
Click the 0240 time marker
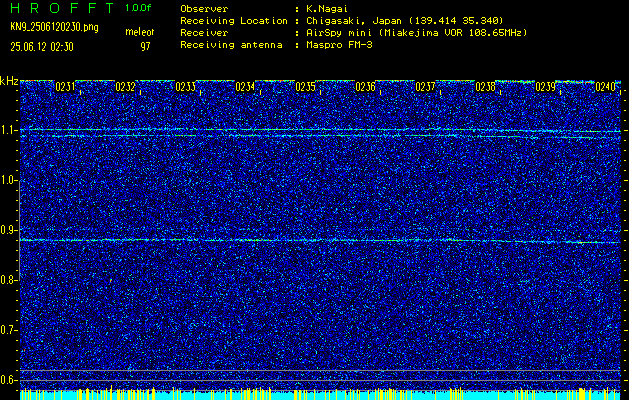tap(605, 87)
